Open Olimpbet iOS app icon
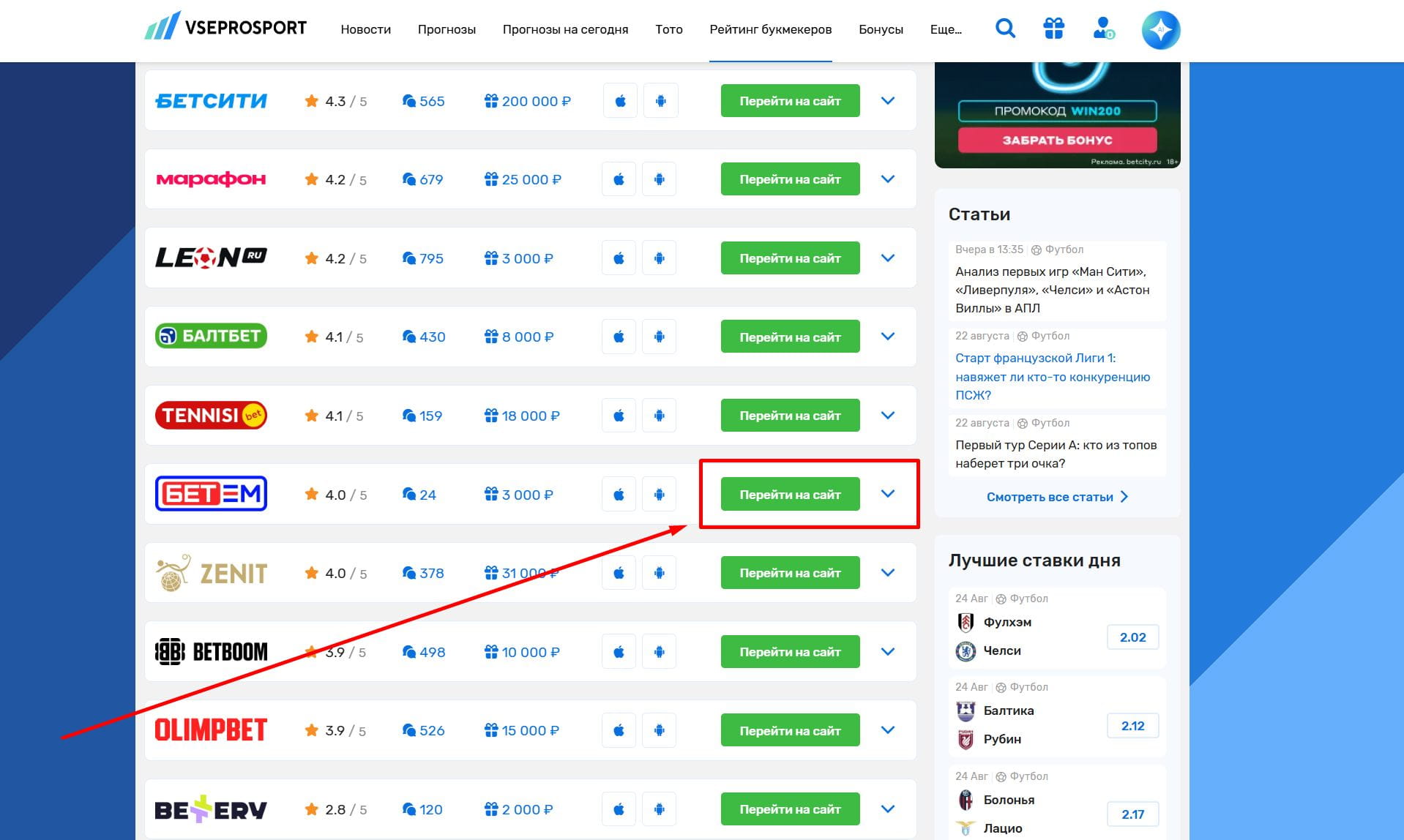 tap(619, 730)
